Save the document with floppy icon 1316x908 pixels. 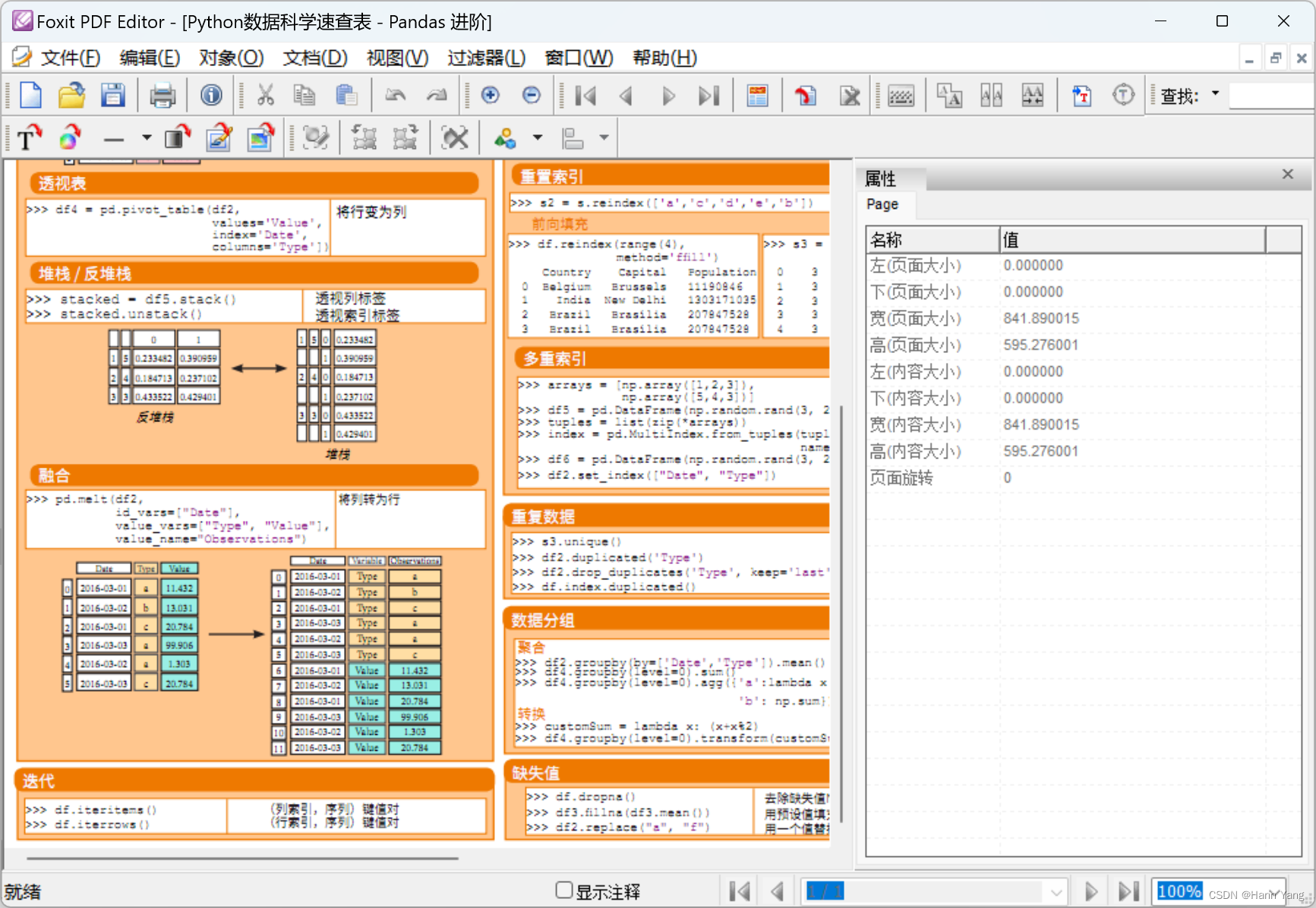click(x=113, y=96)
